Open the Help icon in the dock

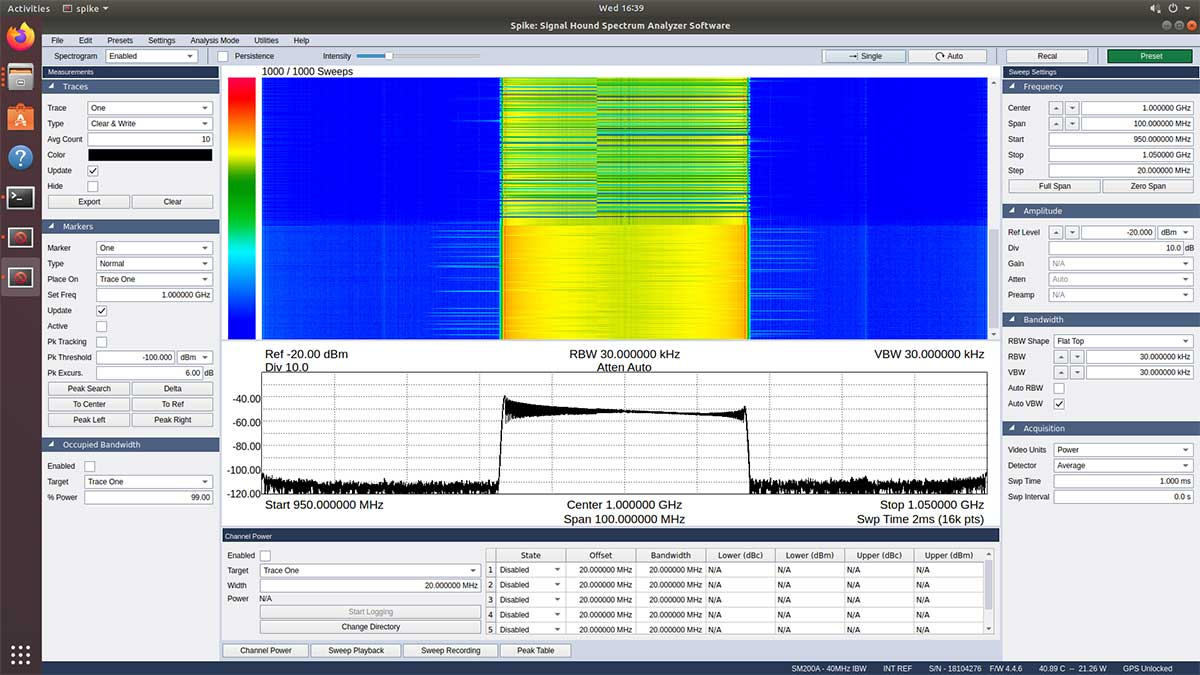(20, 157)
